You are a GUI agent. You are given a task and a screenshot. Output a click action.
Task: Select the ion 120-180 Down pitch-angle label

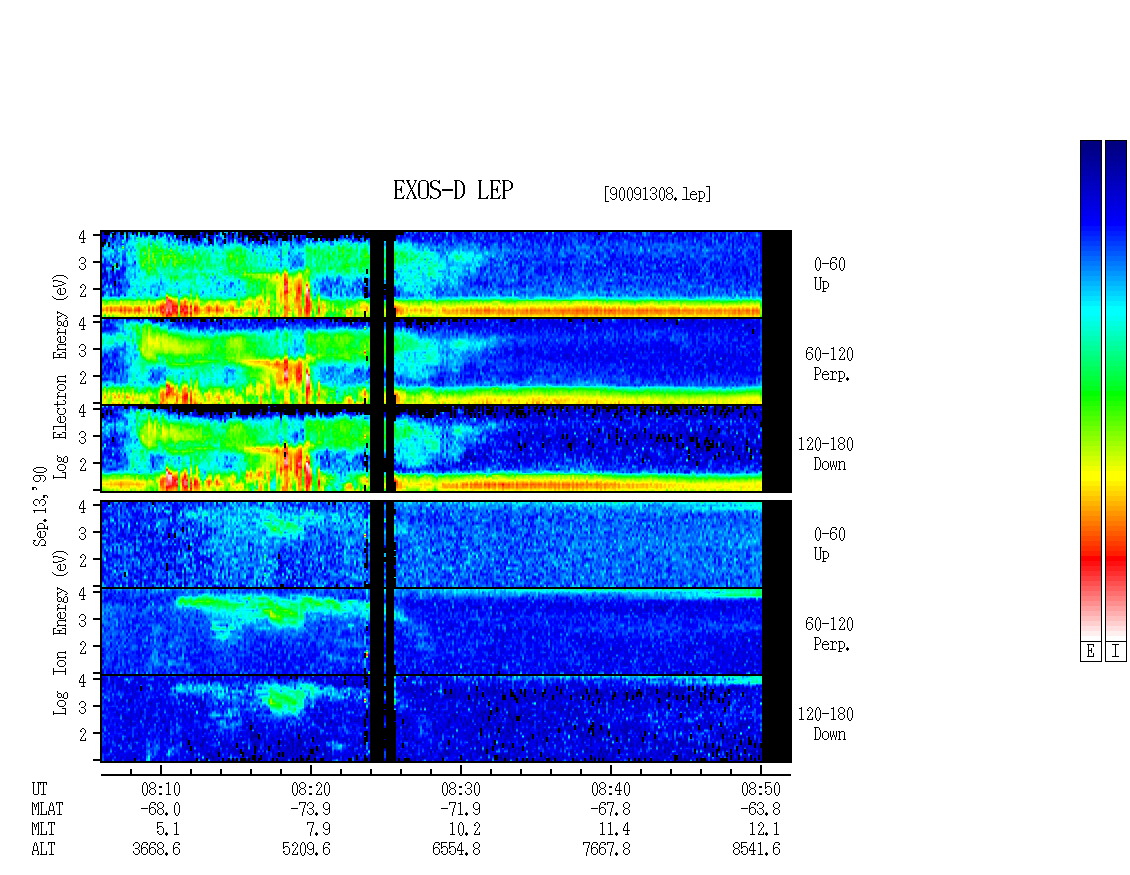point(826,724)
